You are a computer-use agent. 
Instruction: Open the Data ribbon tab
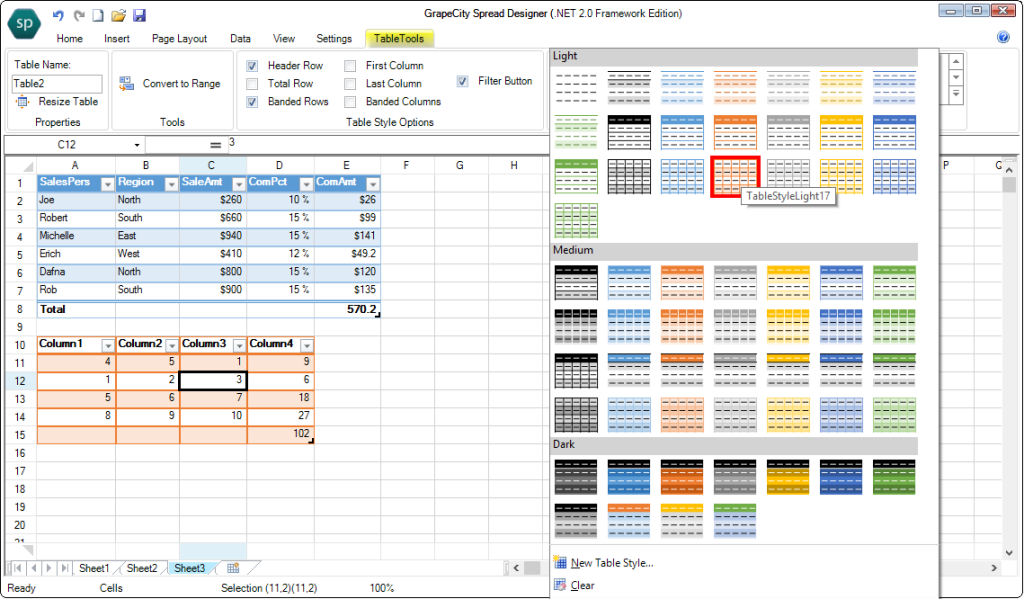coord(240,39)
